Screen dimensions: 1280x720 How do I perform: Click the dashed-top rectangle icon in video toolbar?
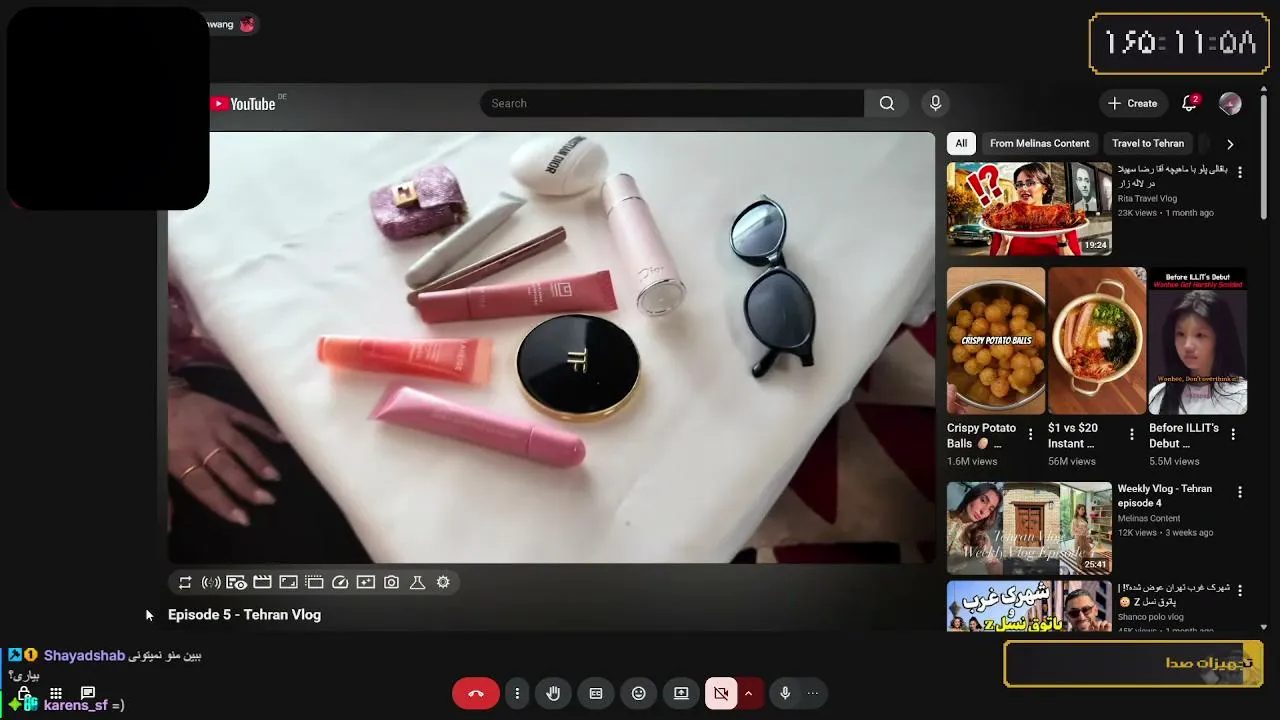pos(314,582)
